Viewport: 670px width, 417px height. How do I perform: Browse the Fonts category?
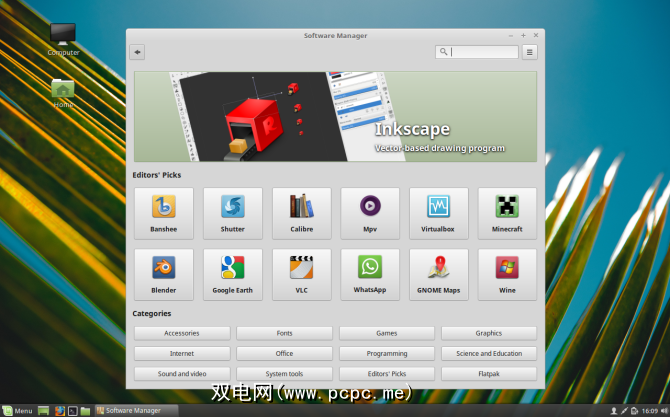pos(284,333)
